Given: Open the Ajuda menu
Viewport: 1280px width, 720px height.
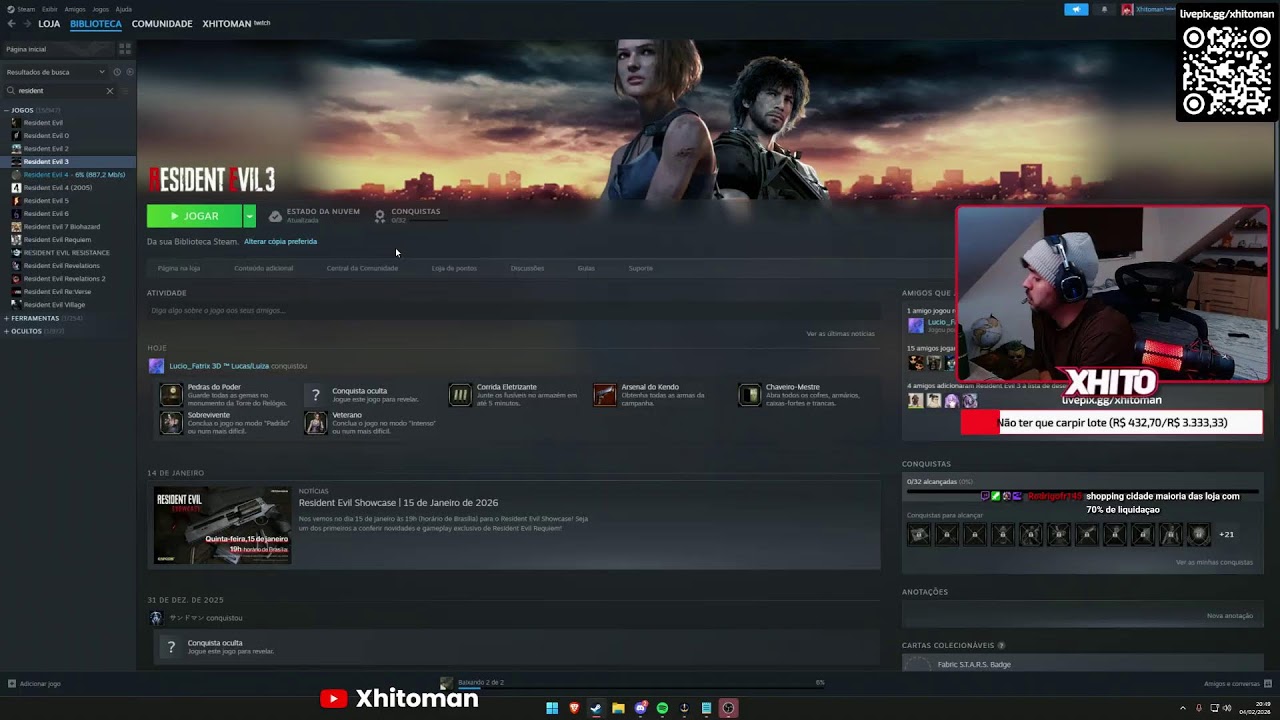Looking at the screenshot, I should 124,9.
